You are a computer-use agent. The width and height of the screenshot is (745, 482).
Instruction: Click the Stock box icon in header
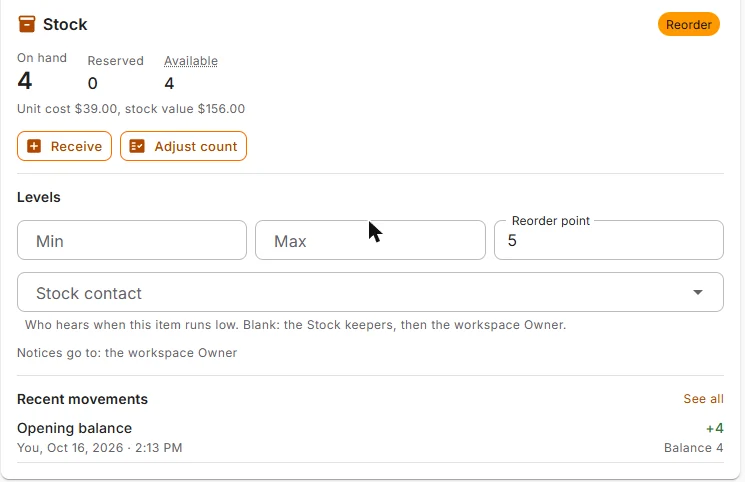pyautogui.click(x=27, y=24)
